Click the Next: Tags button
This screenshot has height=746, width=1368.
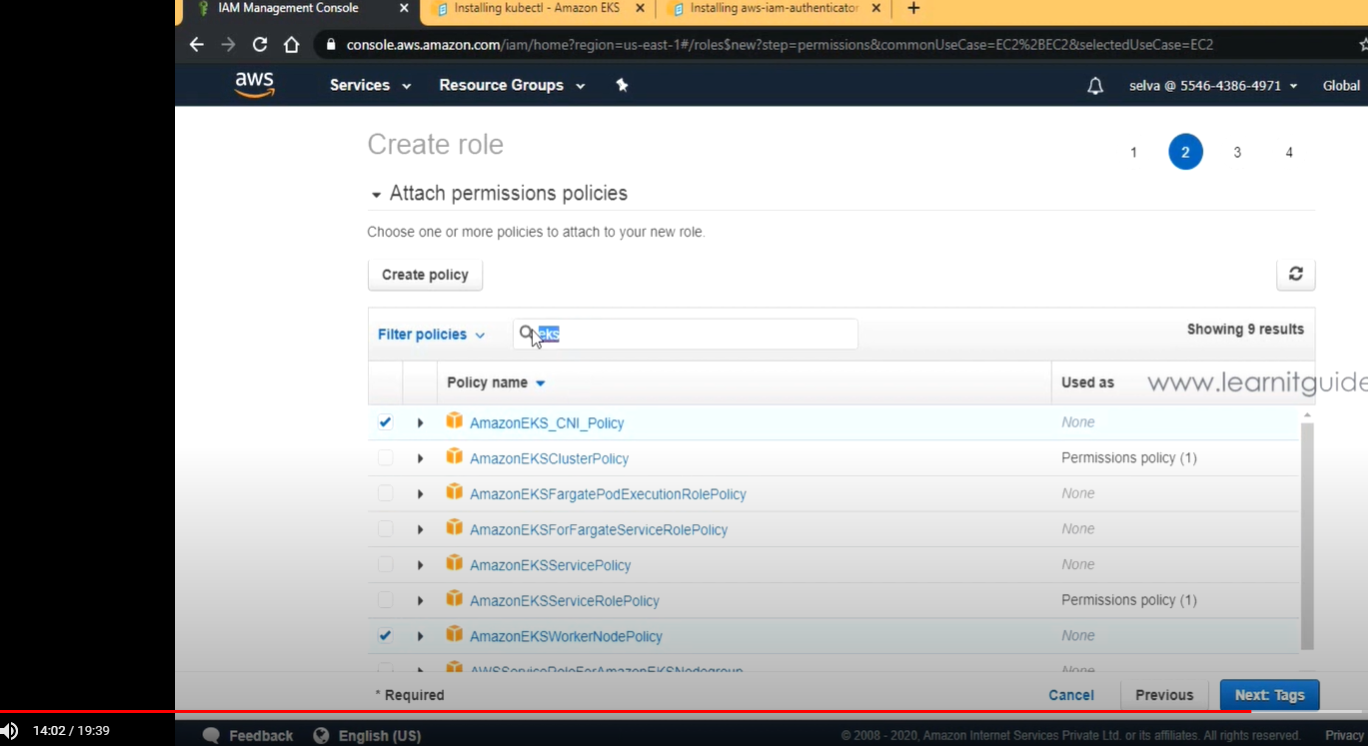[x=1269, y=695]
